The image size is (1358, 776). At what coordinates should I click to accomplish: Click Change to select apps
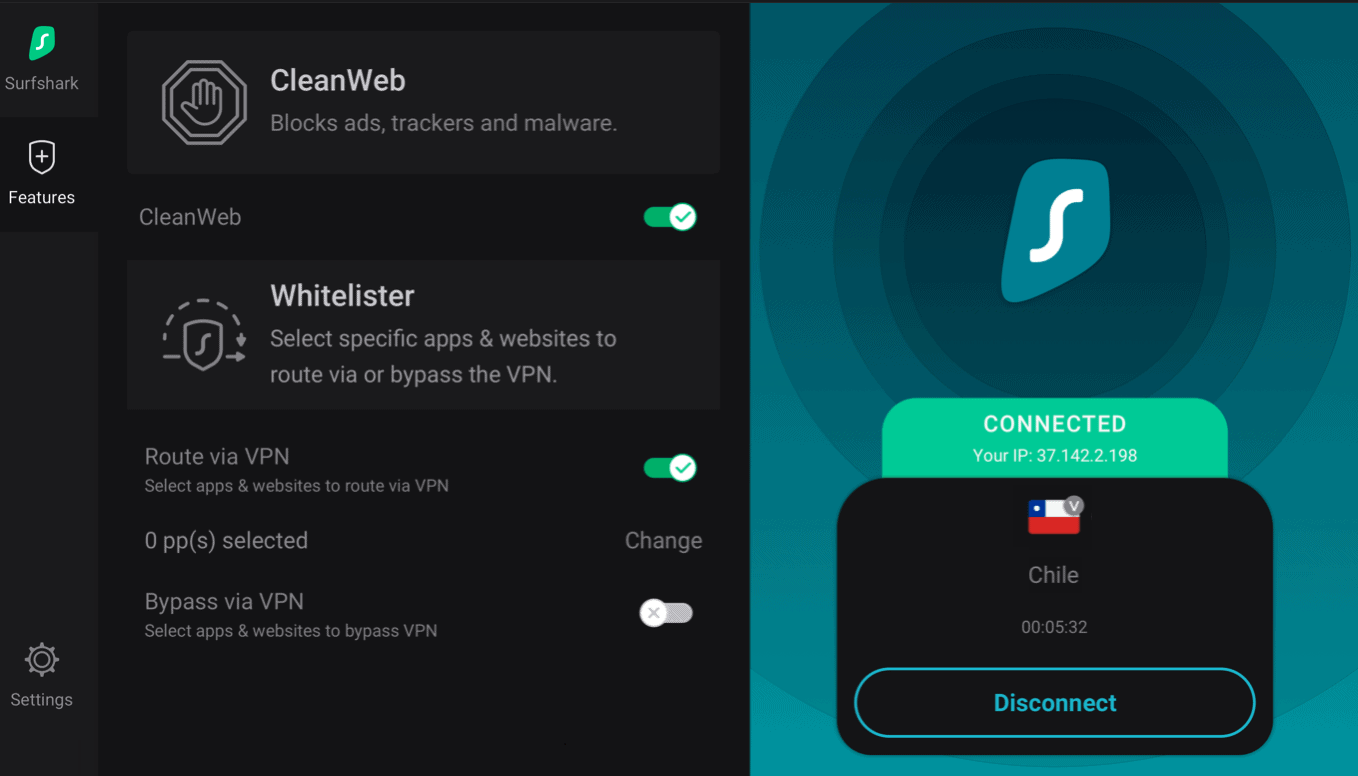pos(663,541)
